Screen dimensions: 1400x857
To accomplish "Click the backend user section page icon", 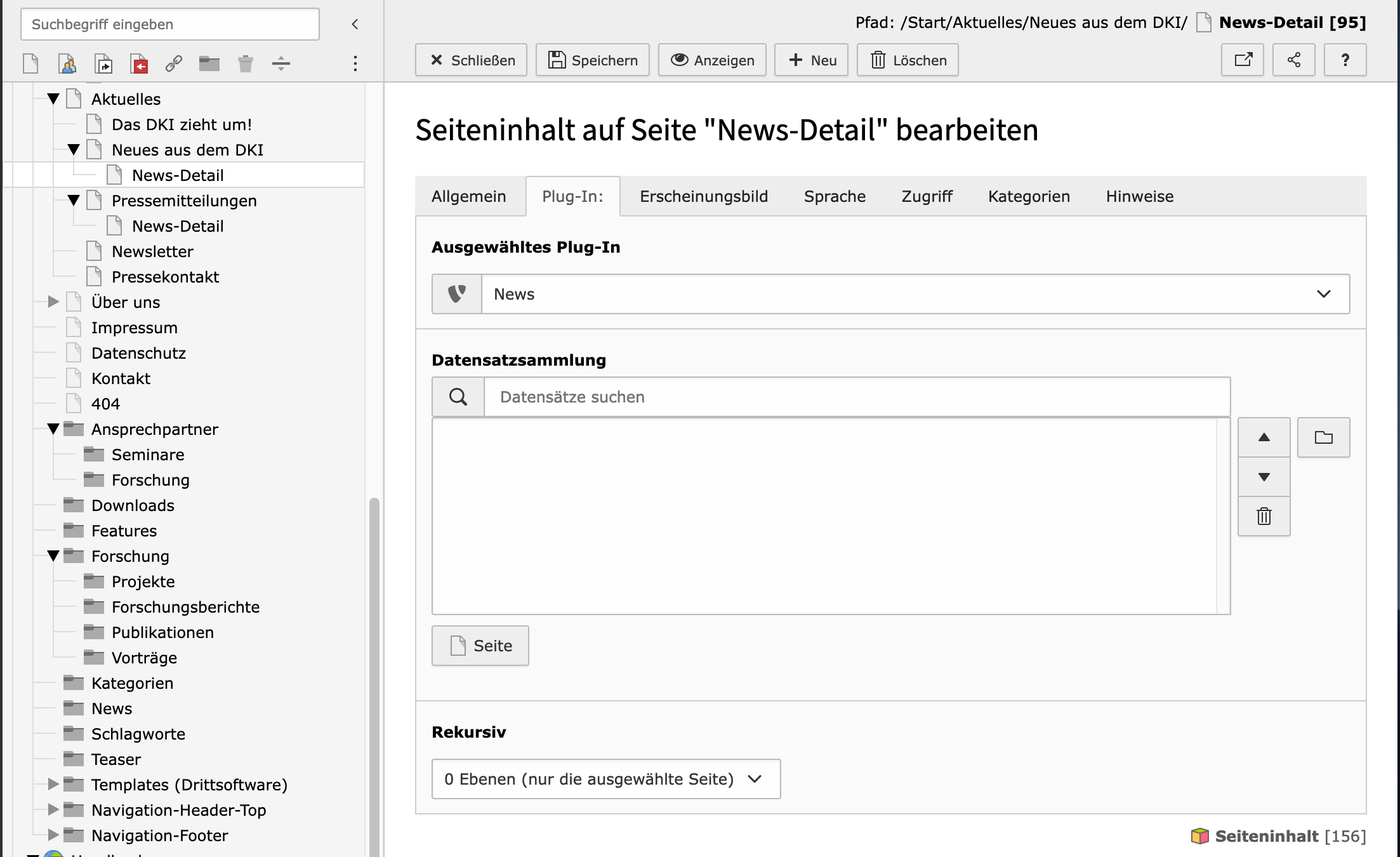I will [67, 63].
